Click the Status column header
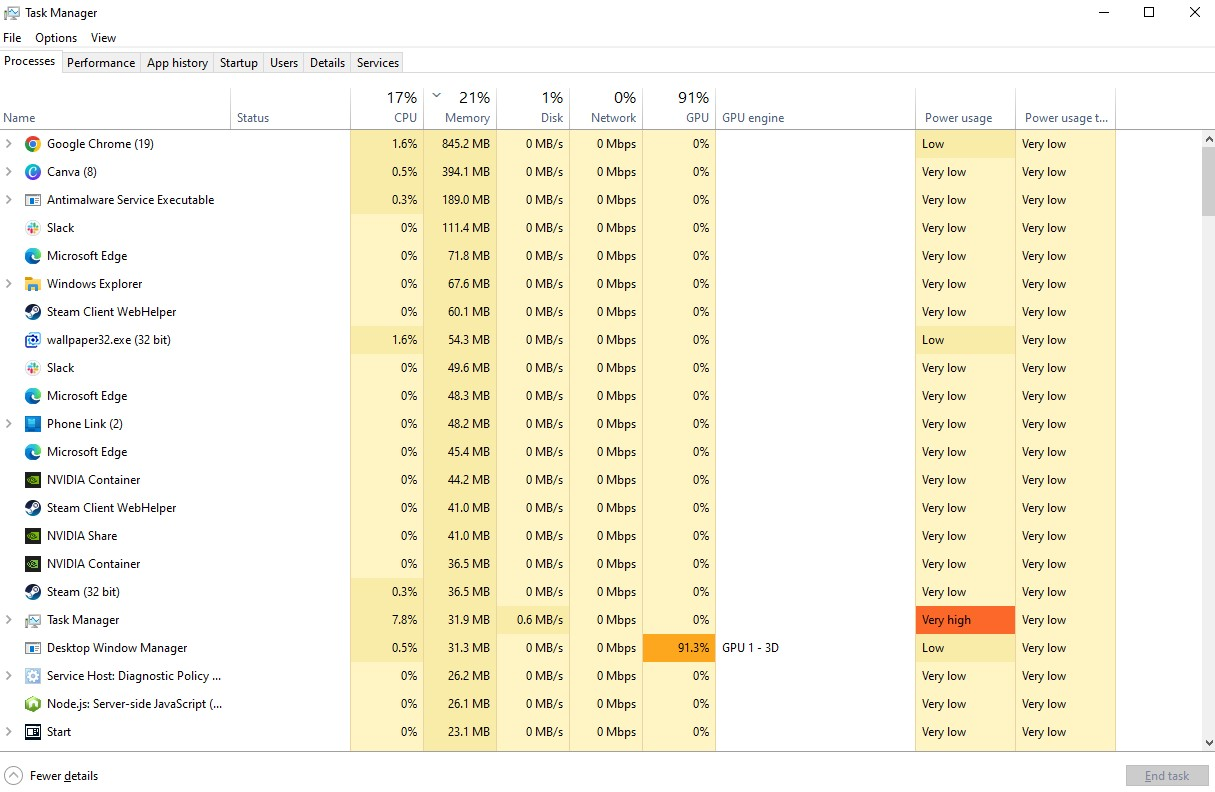The height and width of the screenshot is (792, 1215). point(290,108)
